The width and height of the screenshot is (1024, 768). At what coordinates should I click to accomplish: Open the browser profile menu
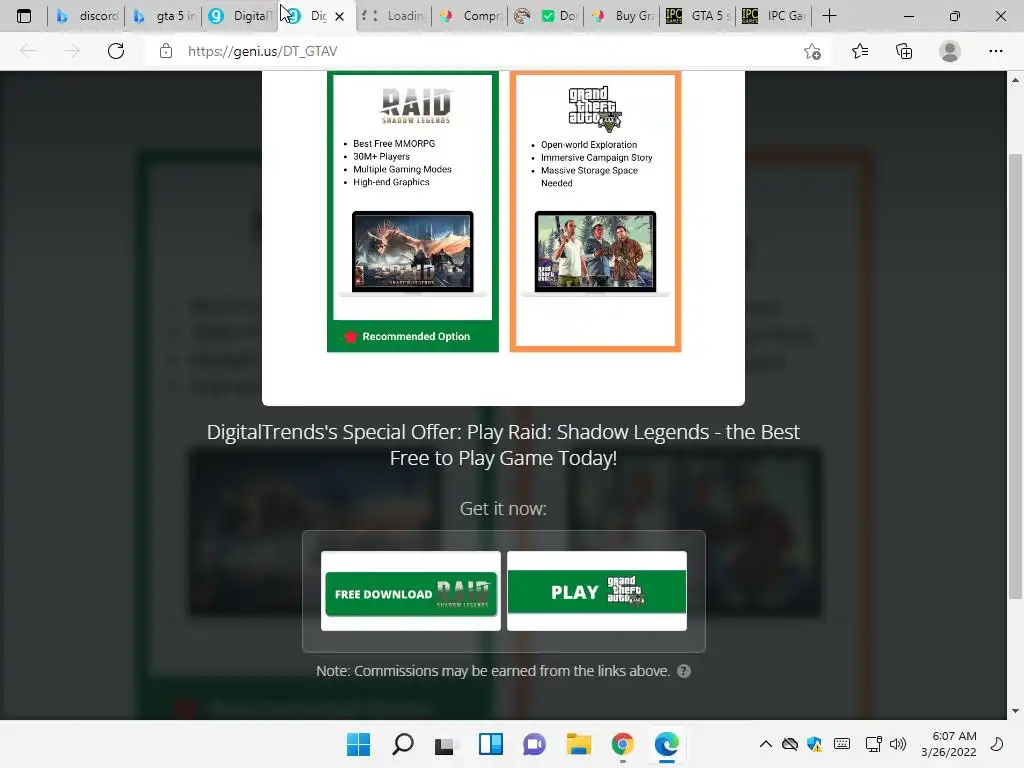pos(950,51)
